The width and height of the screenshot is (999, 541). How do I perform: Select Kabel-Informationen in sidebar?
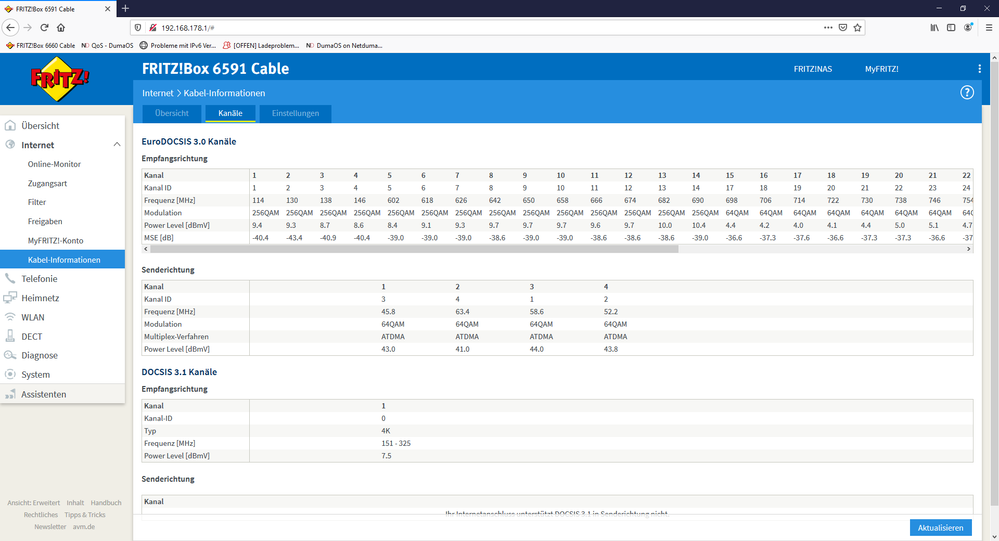62,259
